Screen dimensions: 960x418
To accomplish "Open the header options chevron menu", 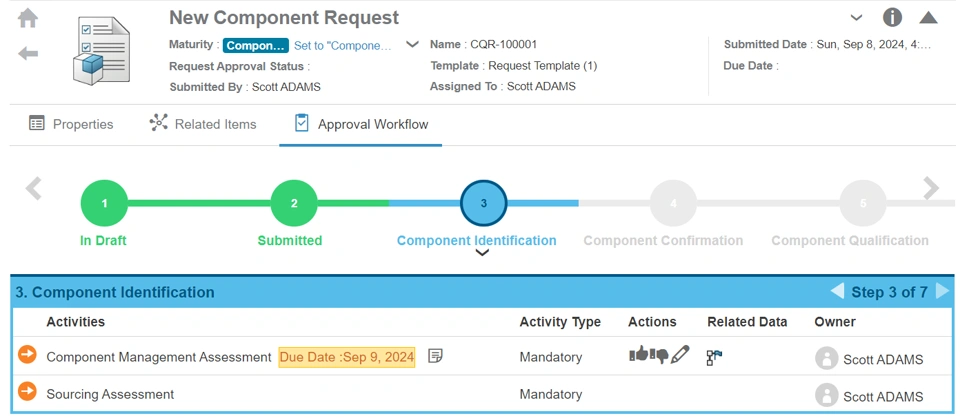I will coord(856,18).
